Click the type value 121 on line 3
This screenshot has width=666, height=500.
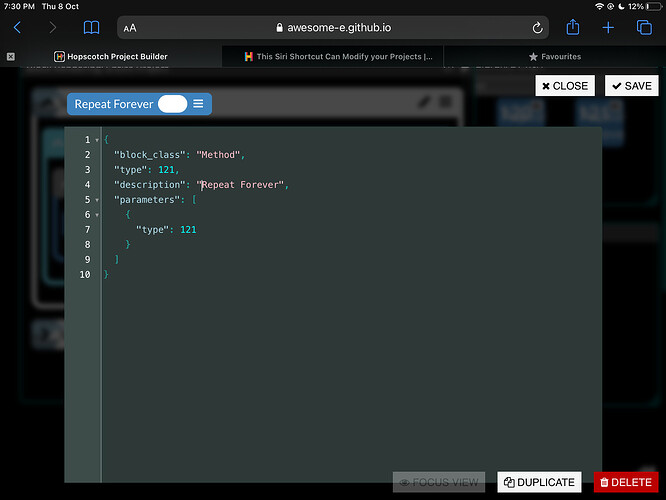(x=166, y=170)
